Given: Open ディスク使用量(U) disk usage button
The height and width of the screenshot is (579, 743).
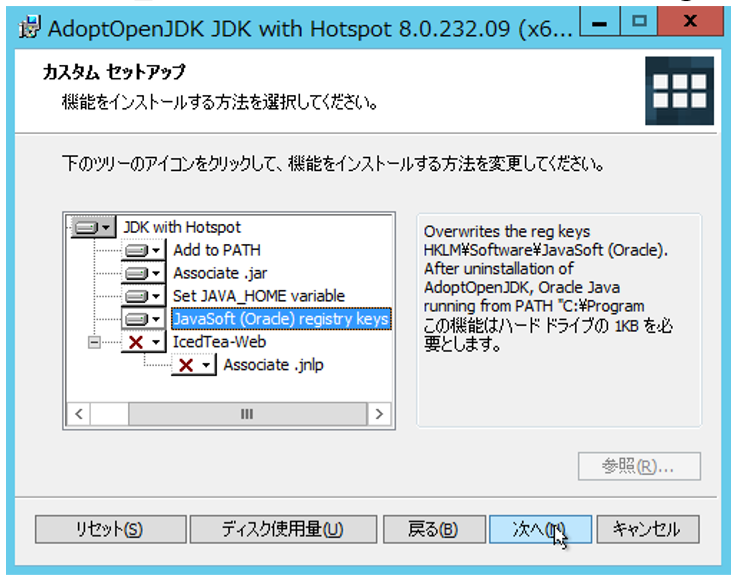Looking at the screenshot, I should point(283,529).
